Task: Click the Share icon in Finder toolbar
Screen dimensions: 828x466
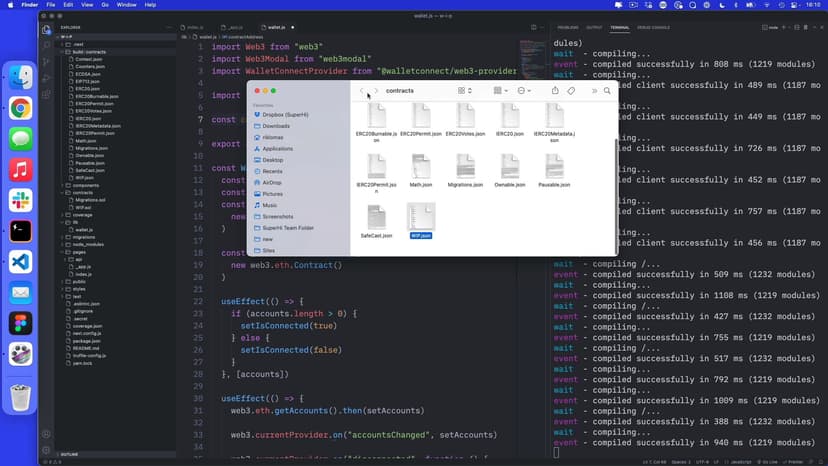Action: click(555, 91)
